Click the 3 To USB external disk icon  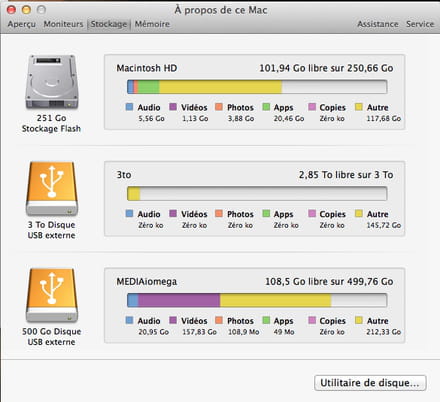[x=52, y=189]
